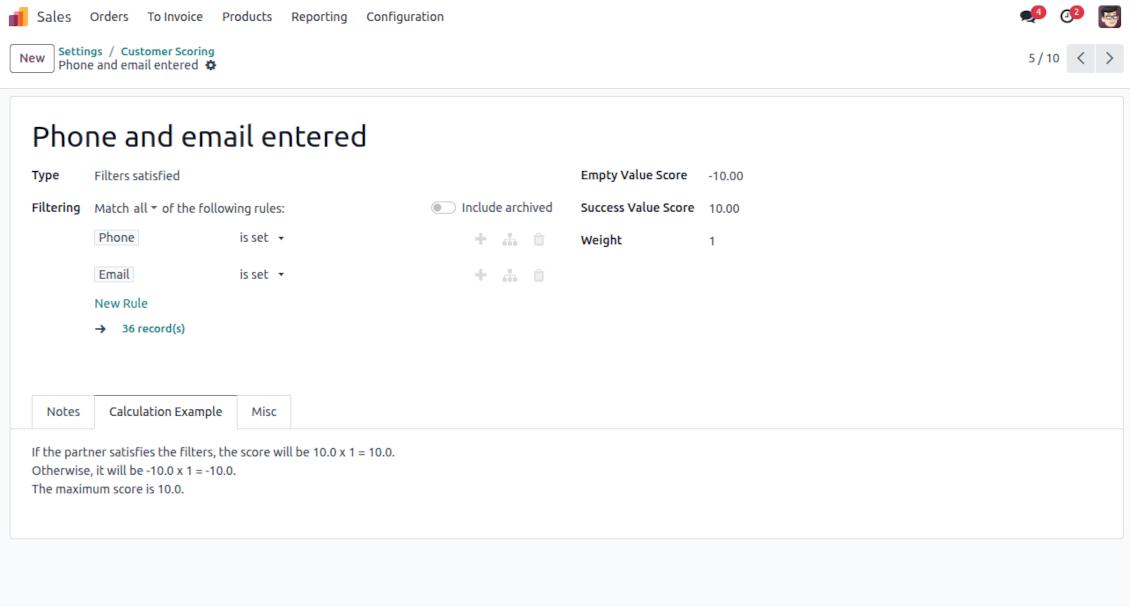
Task: Go to the previous record arrow
Action: (1081, 58)
